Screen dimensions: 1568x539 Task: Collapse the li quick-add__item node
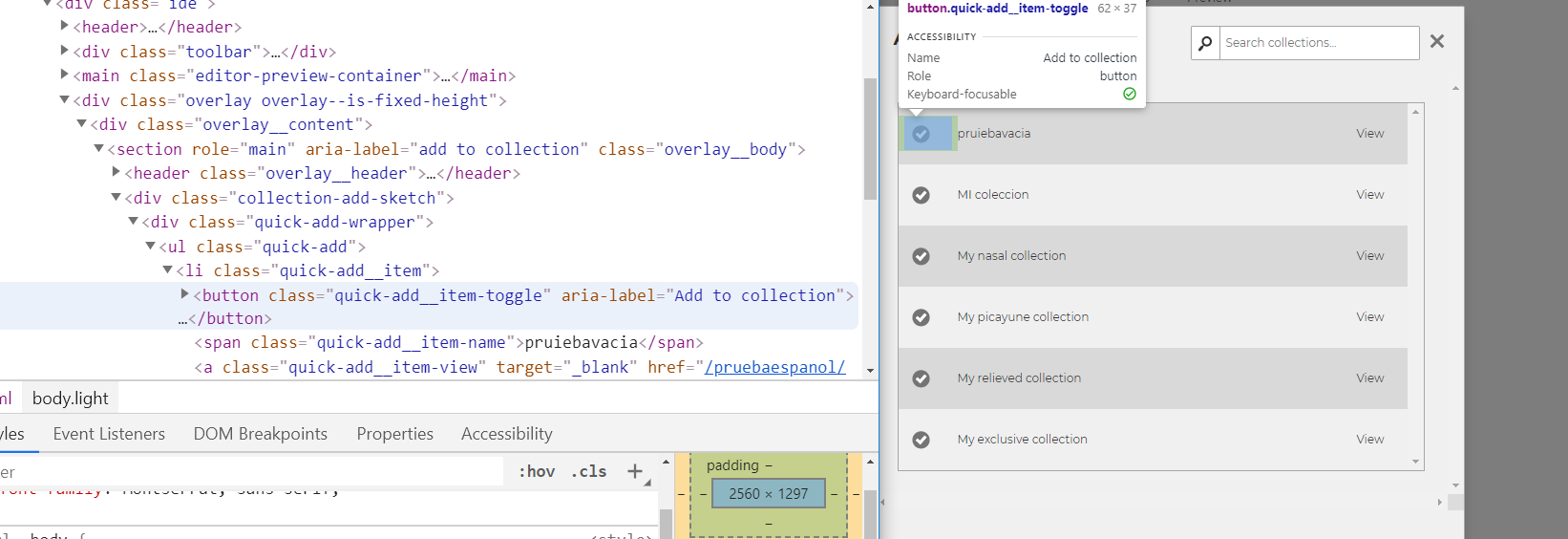167,269
